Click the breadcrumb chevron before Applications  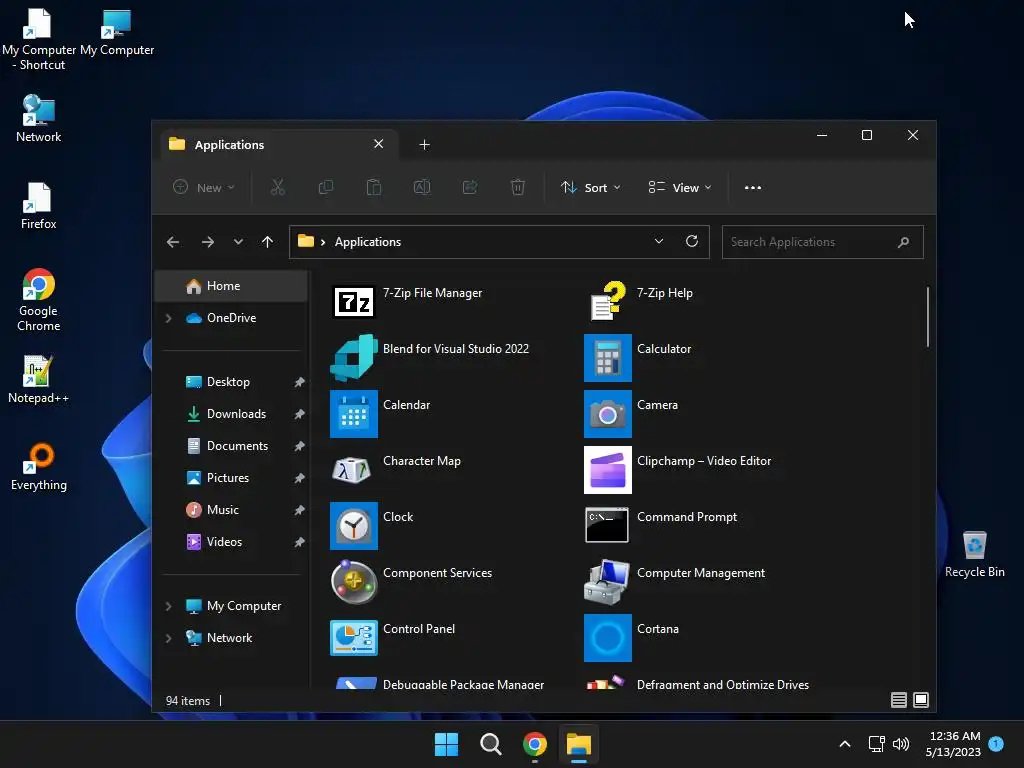[x=323, y=242]
